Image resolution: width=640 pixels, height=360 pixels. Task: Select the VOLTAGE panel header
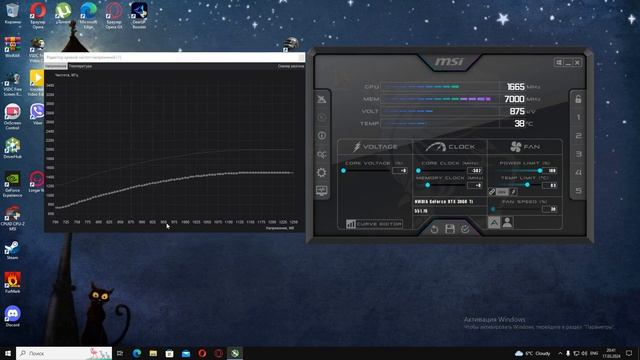click(376, 147)
